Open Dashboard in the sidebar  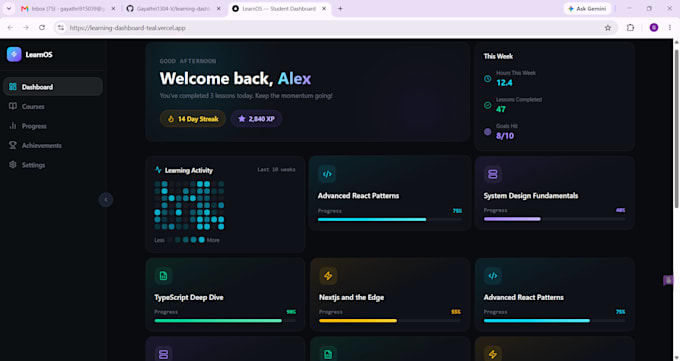pos(53,87)
